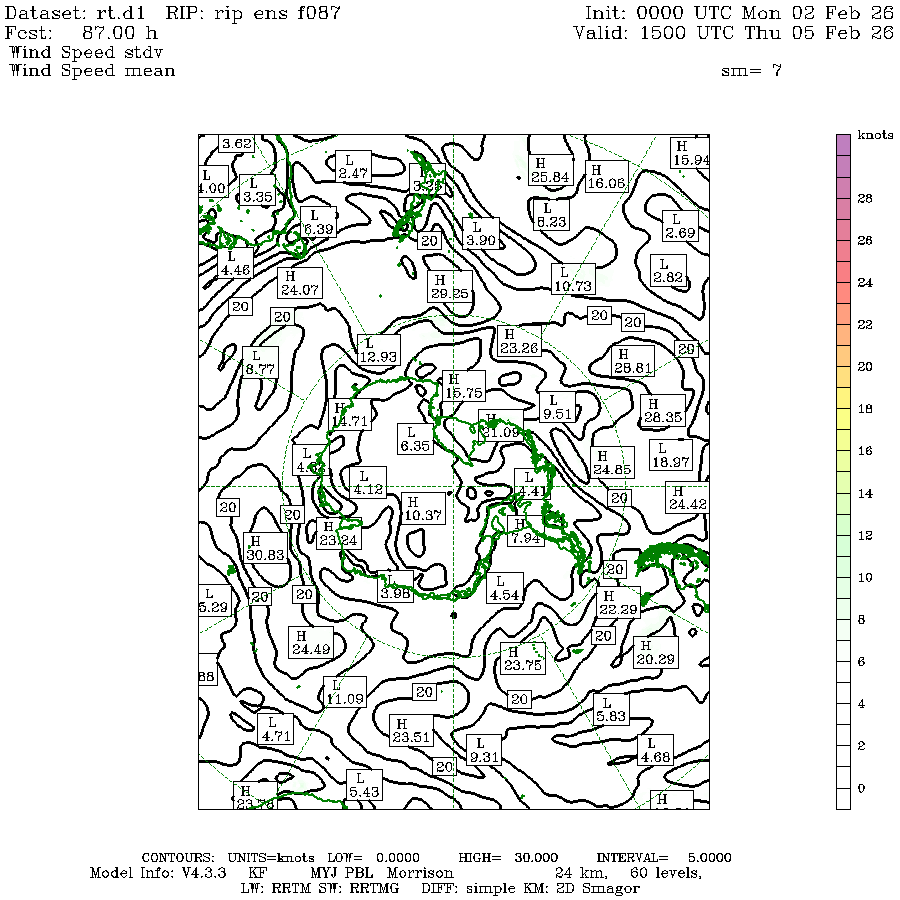Select the 'H 23.26' high marker
Screen dimensions: 900x900
[519, 341]
